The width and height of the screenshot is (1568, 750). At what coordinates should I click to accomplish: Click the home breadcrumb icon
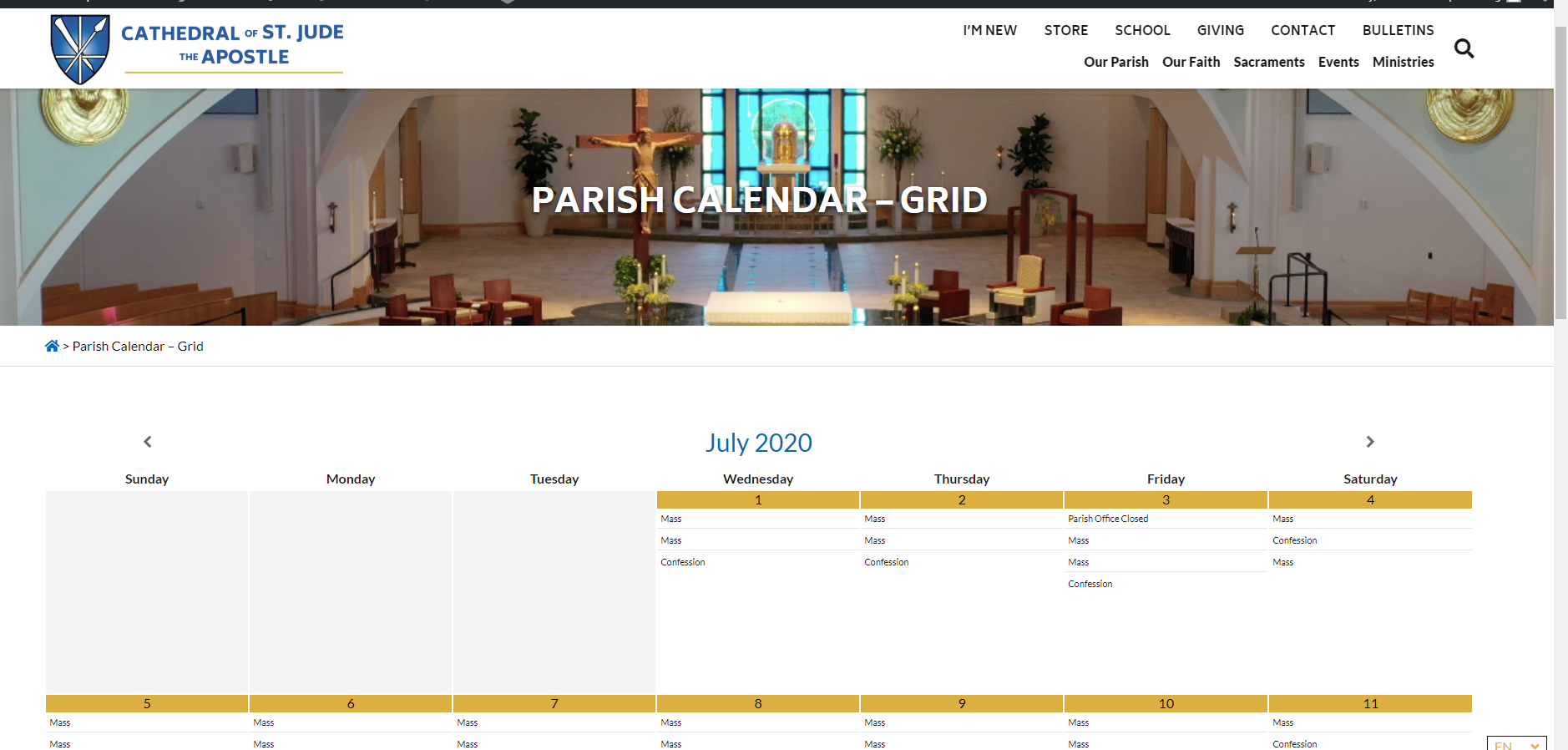(x=52, y=346)
